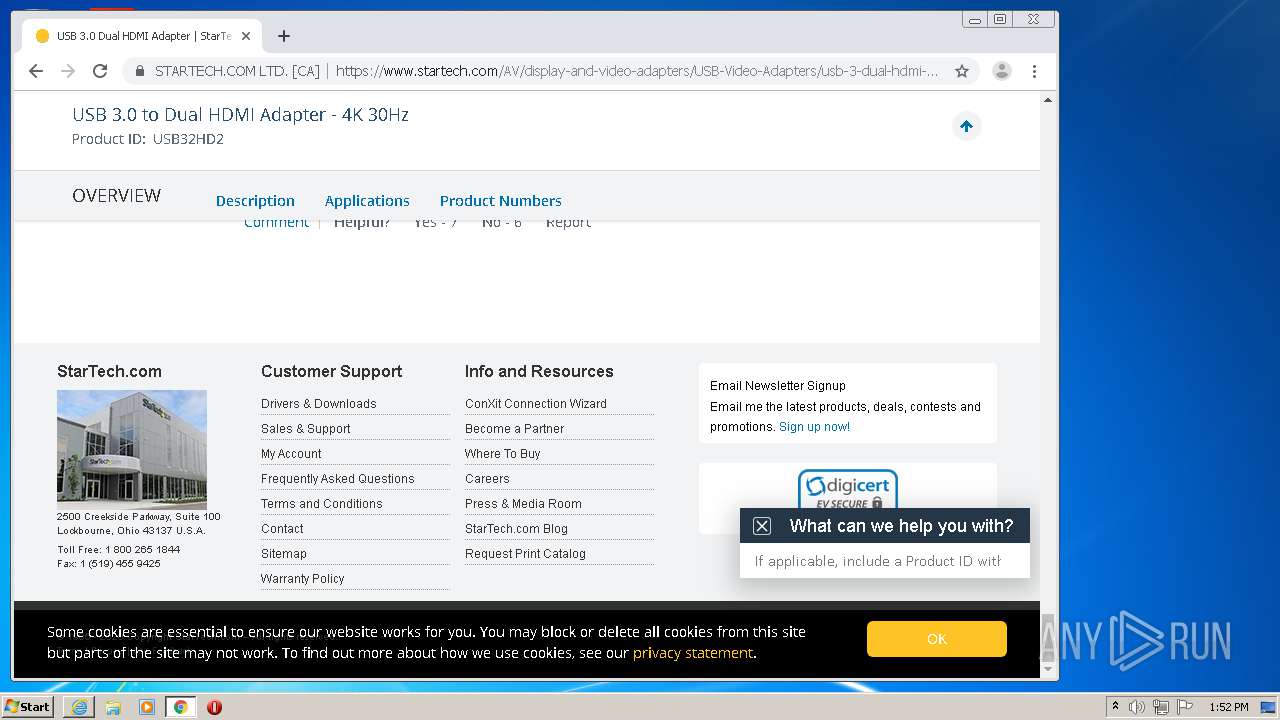Open the Where To Buy link
The width and height of the screenshot is (1280, 720).
(503, 454)
